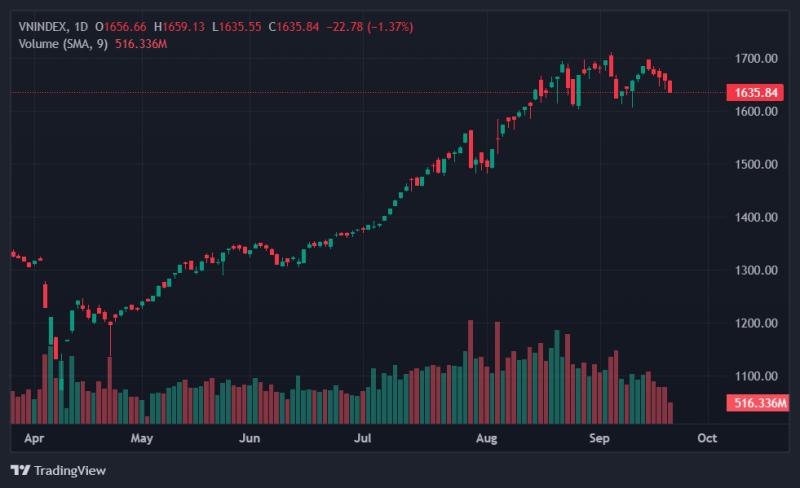
Task: Click the TradingView logo icon
Action: coord(20,470)
